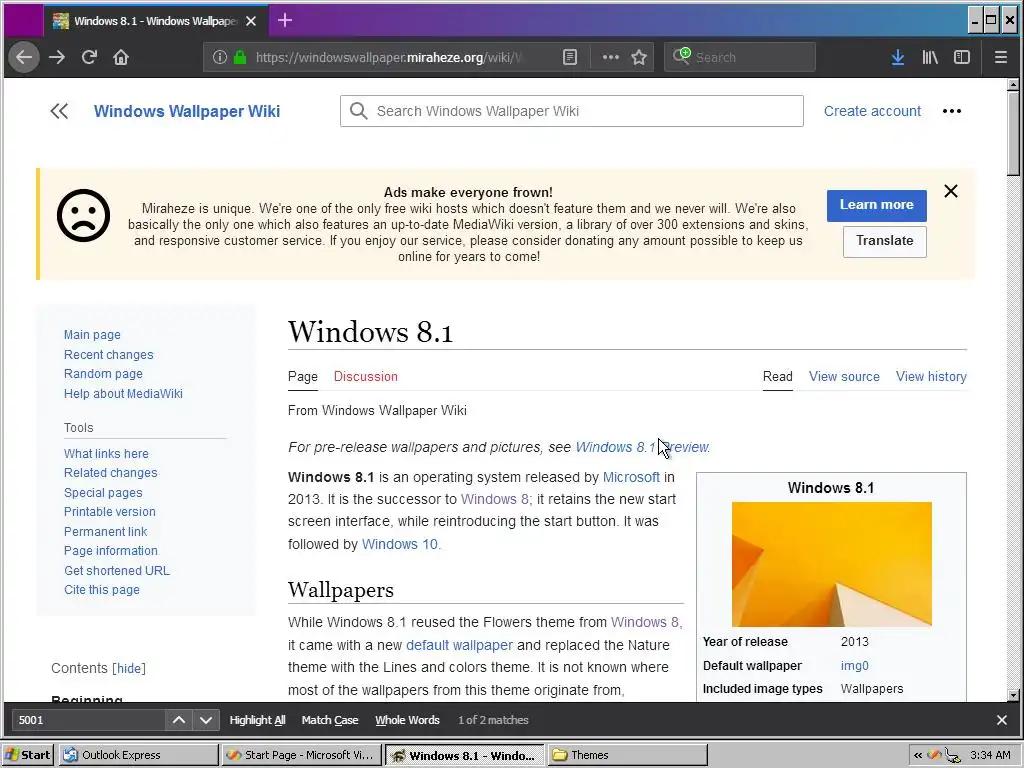Open the Firefox home page

(121, 57)
